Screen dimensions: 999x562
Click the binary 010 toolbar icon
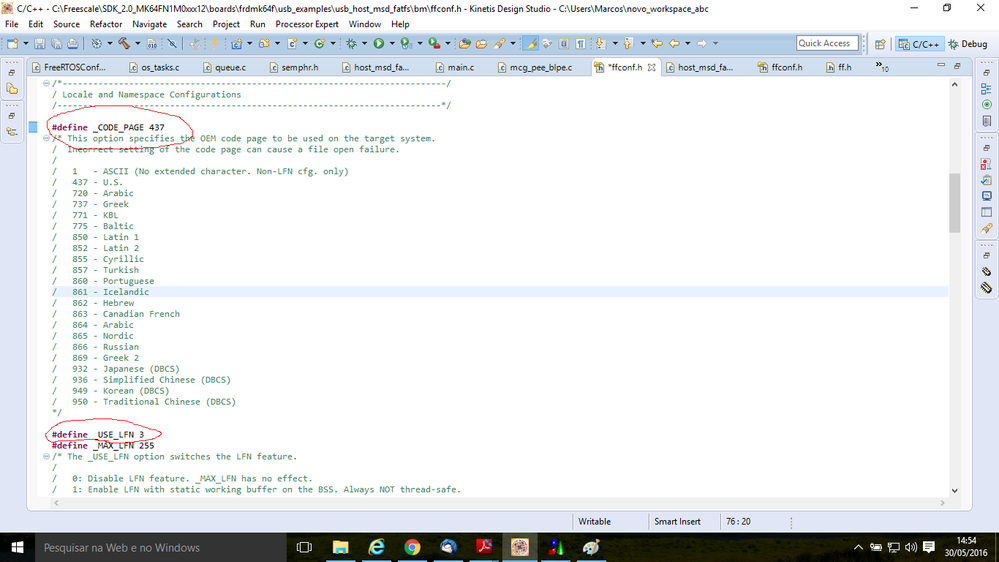pyautogui.click(x=152, y=43)
